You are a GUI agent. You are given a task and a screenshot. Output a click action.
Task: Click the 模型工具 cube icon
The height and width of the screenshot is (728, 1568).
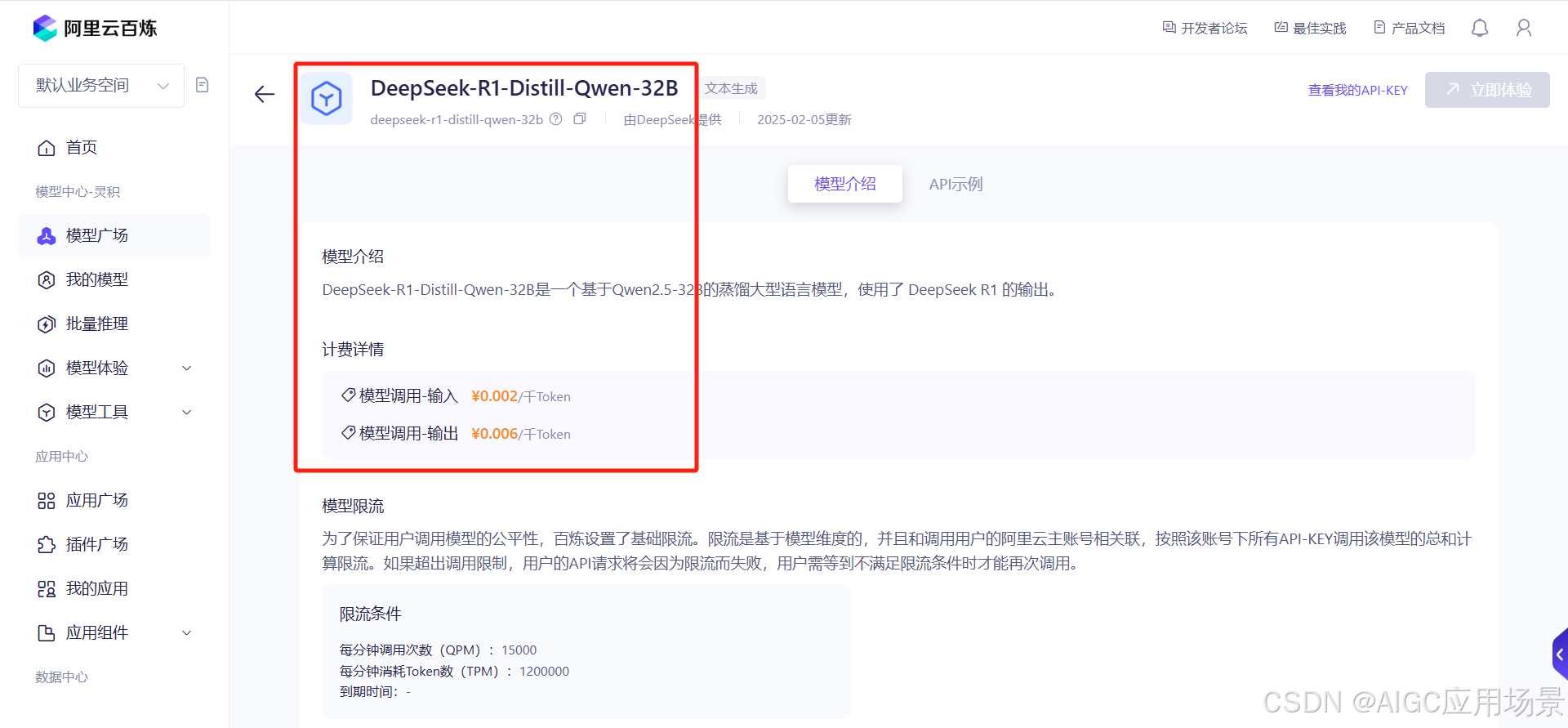coord(47,413)
